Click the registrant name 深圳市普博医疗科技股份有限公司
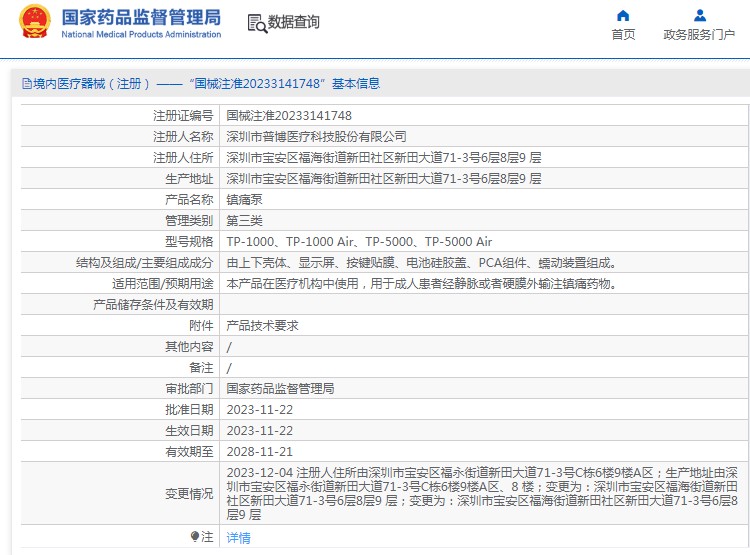The height and width of the screenshot is (555, 750). [316, 137]
